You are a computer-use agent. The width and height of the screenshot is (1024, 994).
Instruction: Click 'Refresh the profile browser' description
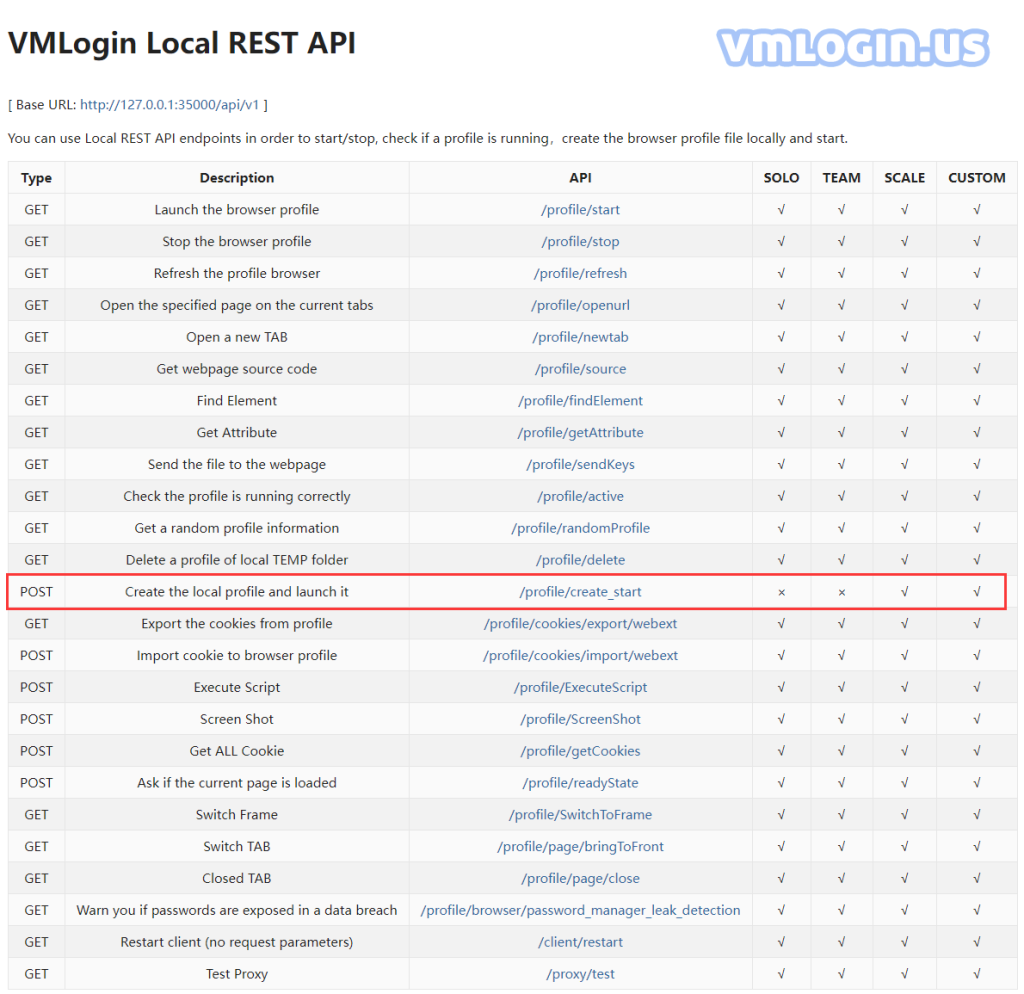click(236, 273)
